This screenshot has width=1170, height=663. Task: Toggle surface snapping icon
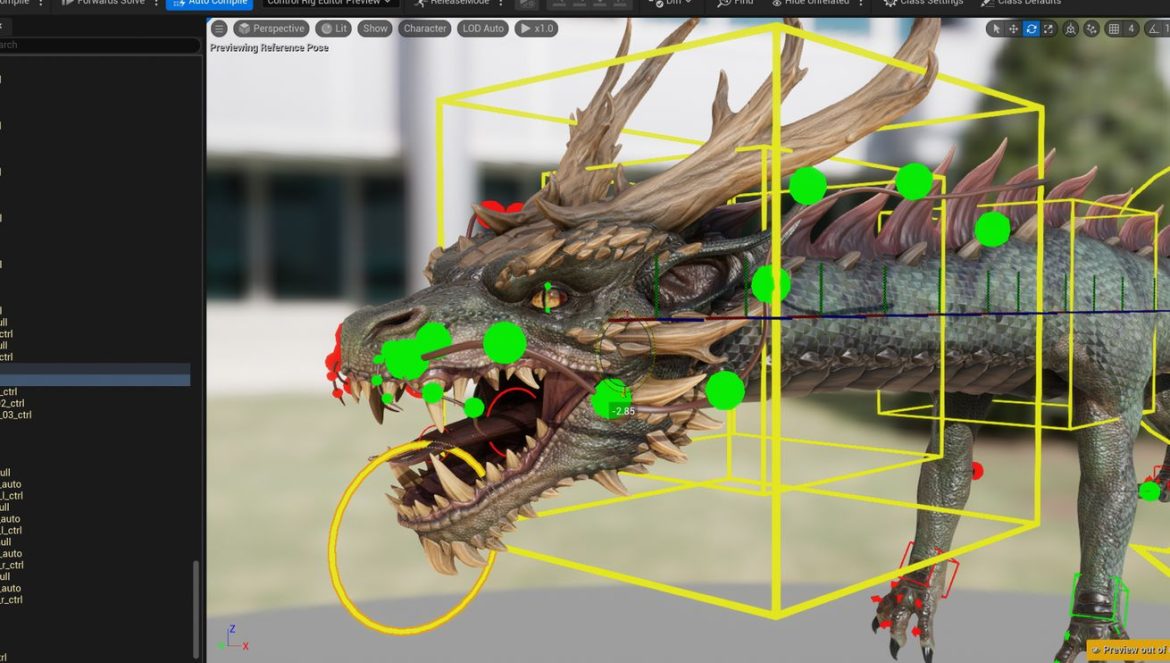1092,29
